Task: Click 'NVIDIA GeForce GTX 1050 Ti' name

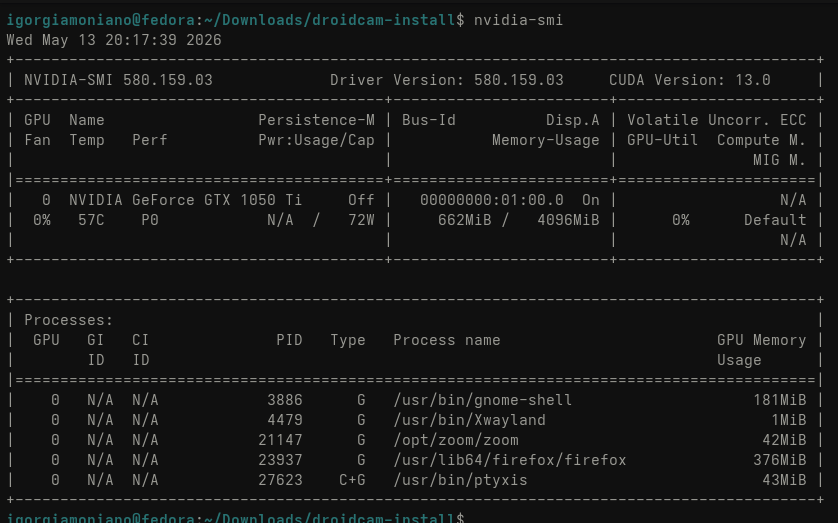Action: (x=185, y=200)
